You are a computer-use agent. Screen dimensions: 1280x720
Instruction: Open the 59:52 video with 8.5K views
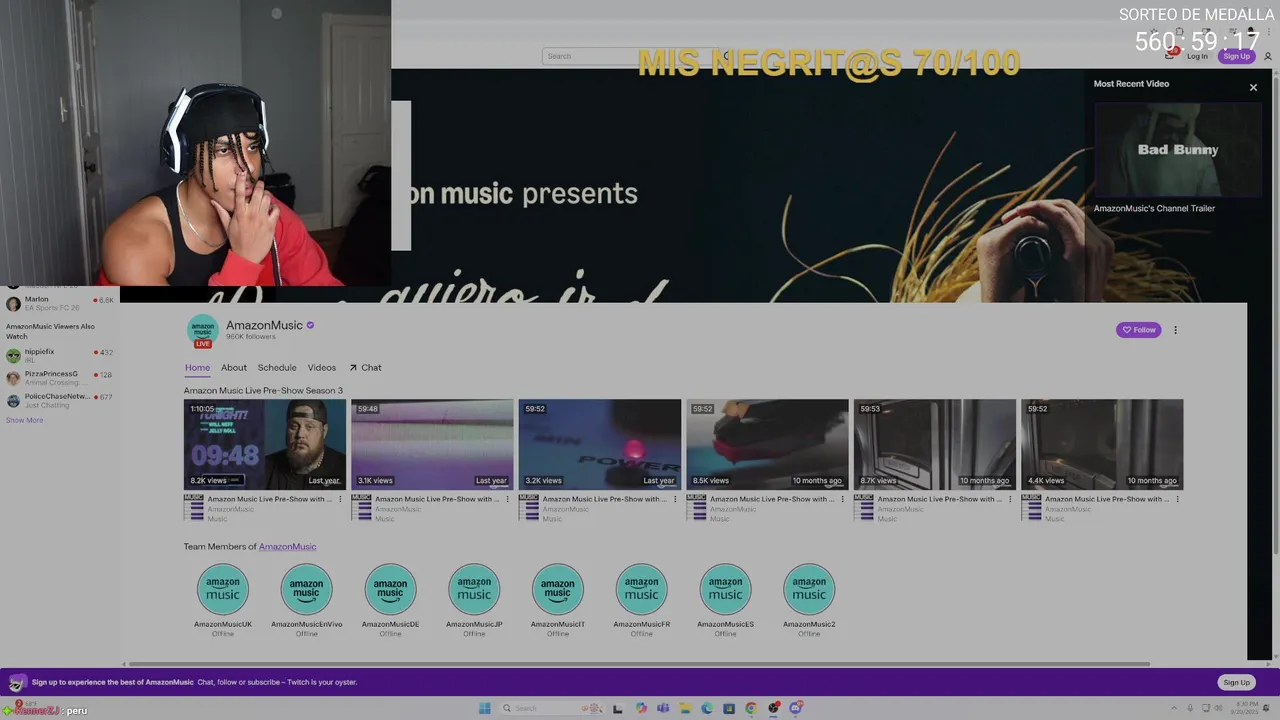point(767,445)
